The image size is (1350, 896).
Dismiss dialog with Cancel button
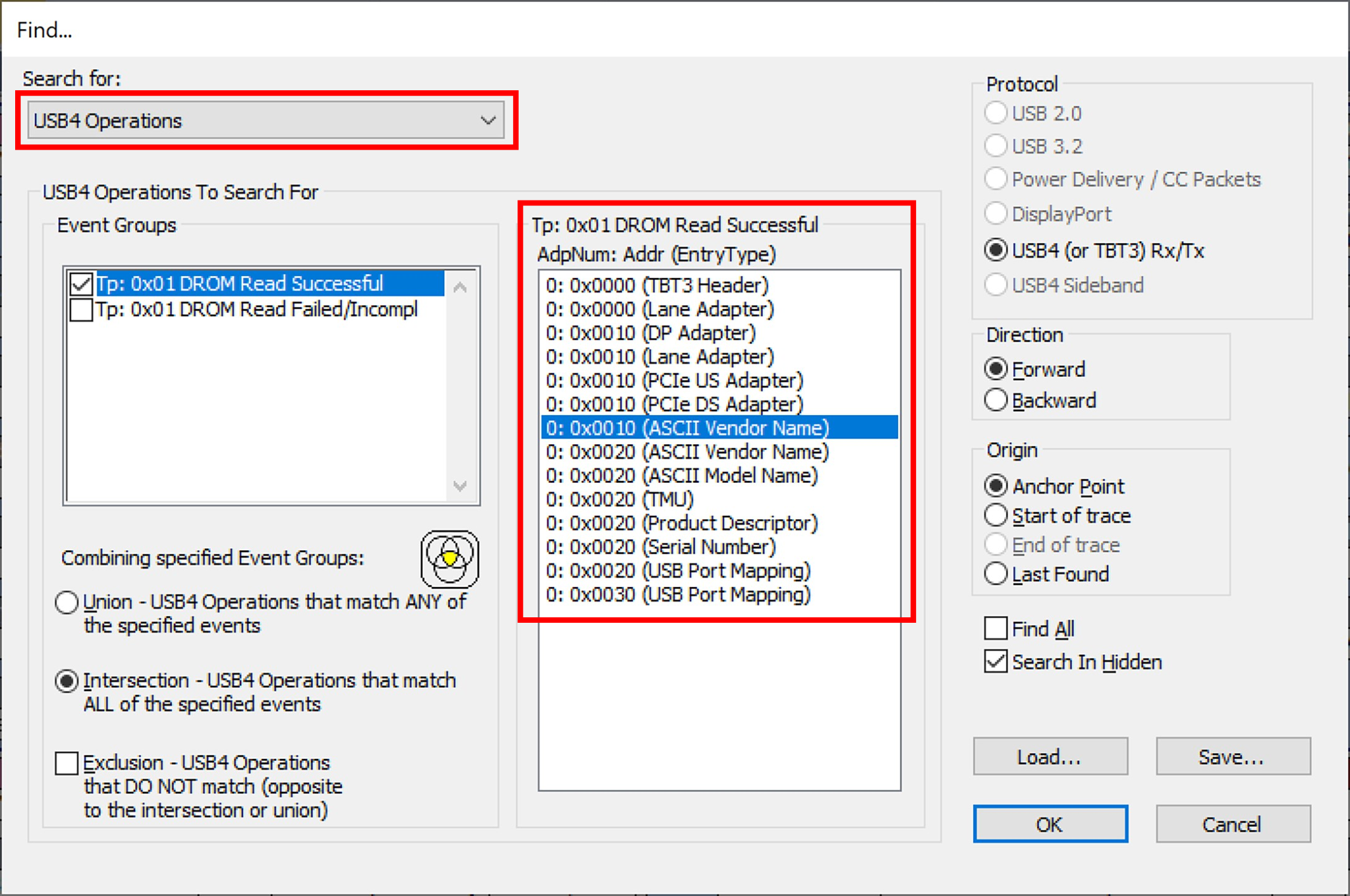point(1233,824)
